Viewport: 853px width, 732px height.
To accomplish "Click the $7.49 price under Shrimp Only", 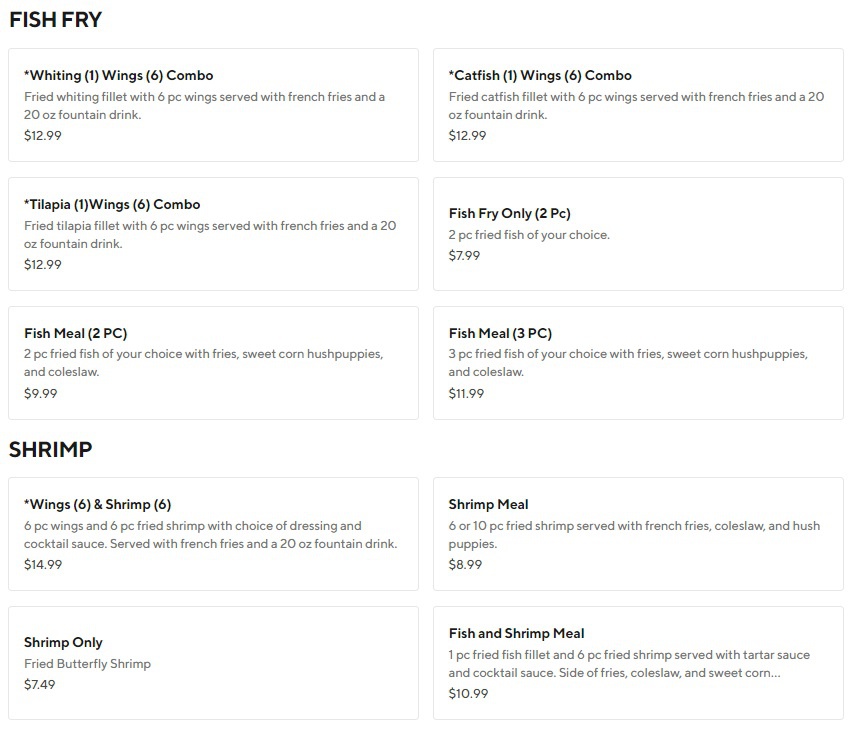I will pos(40,685).
